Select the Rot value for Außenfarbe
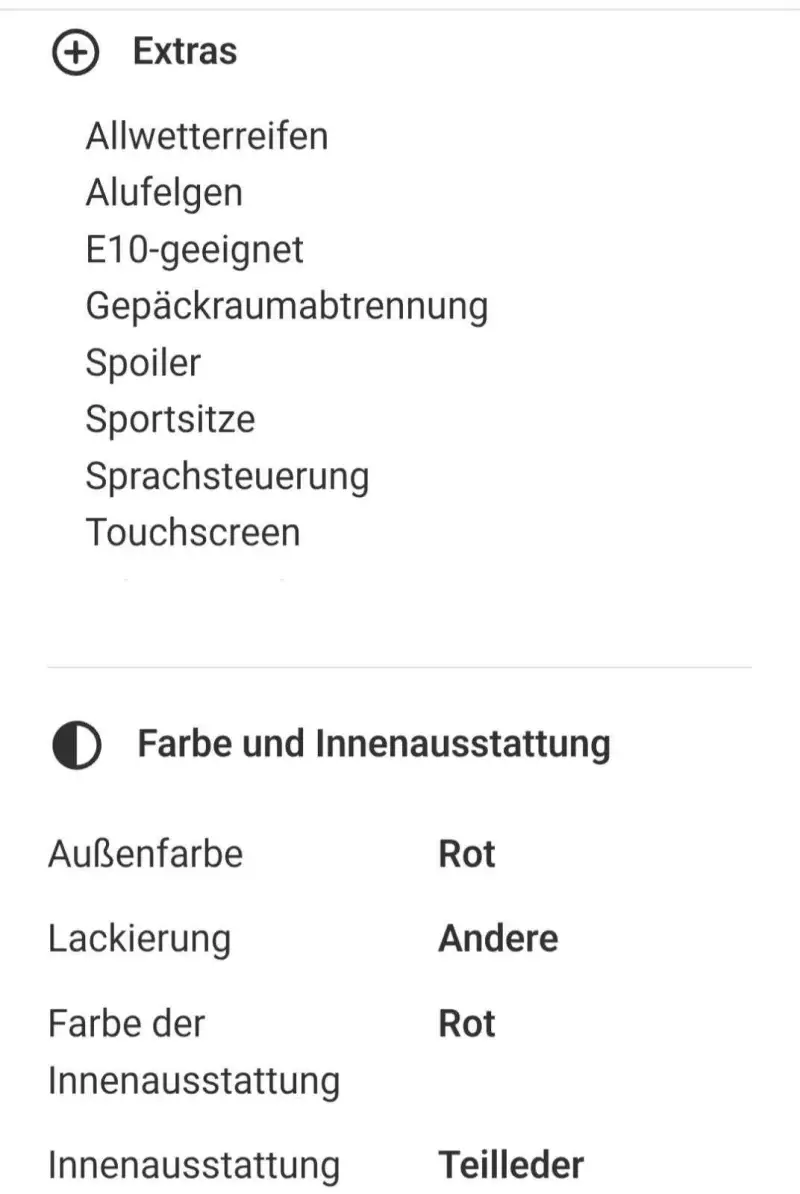Screen dimensions: 800x1194 [467, 854]
